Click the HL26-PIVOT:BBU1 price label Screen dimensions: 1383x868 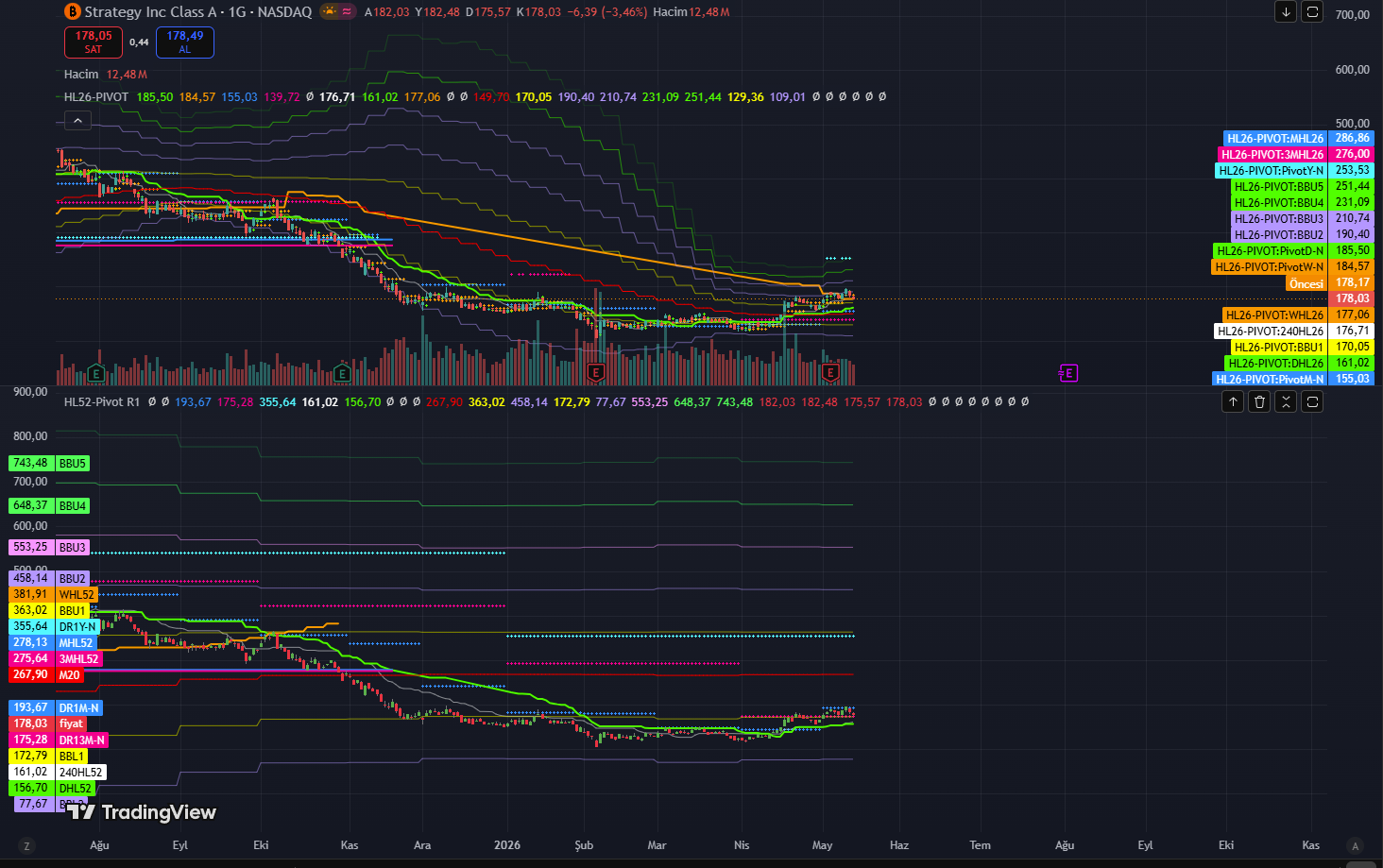pos(1301,348)
